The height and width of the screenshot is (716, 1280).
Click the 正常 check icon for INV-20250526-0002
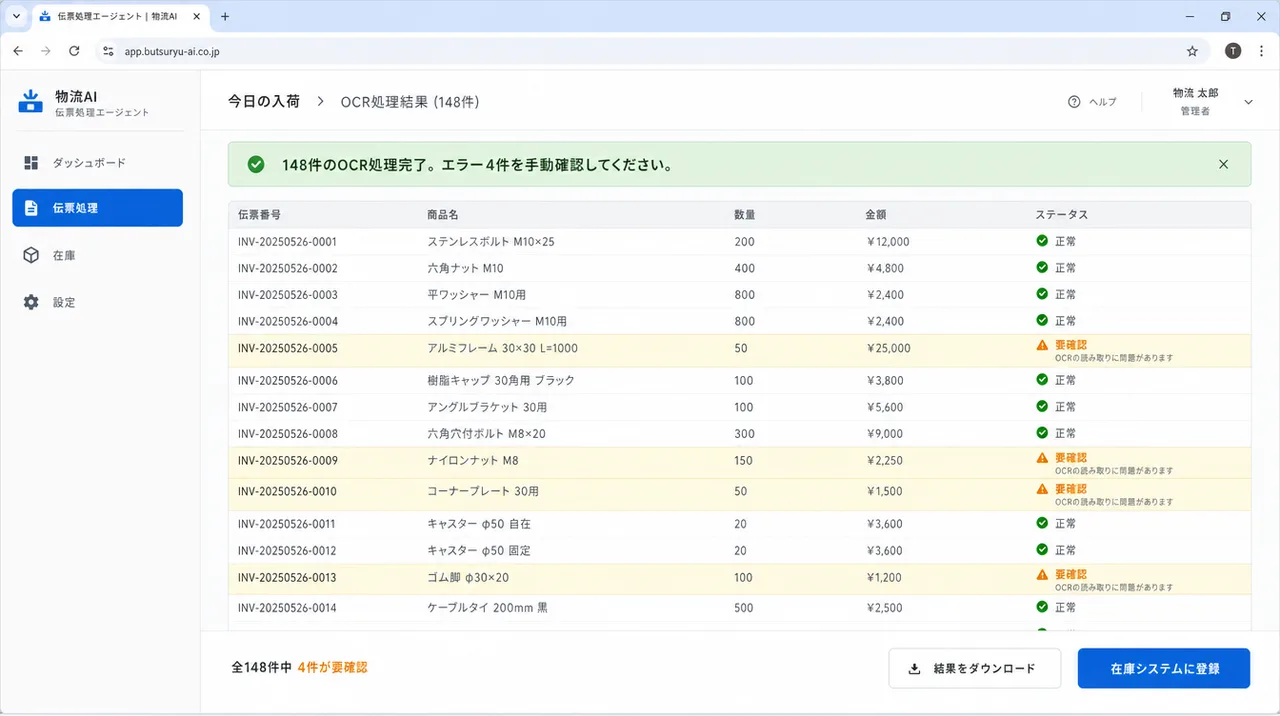click(1042, 267)
